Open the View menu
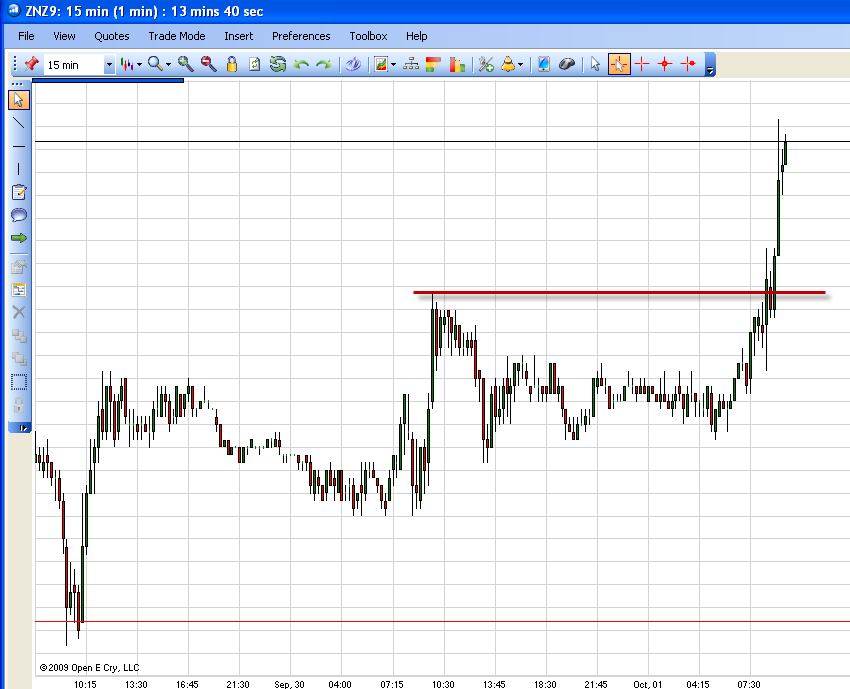 pyautogui.click(x=64, y=36)
